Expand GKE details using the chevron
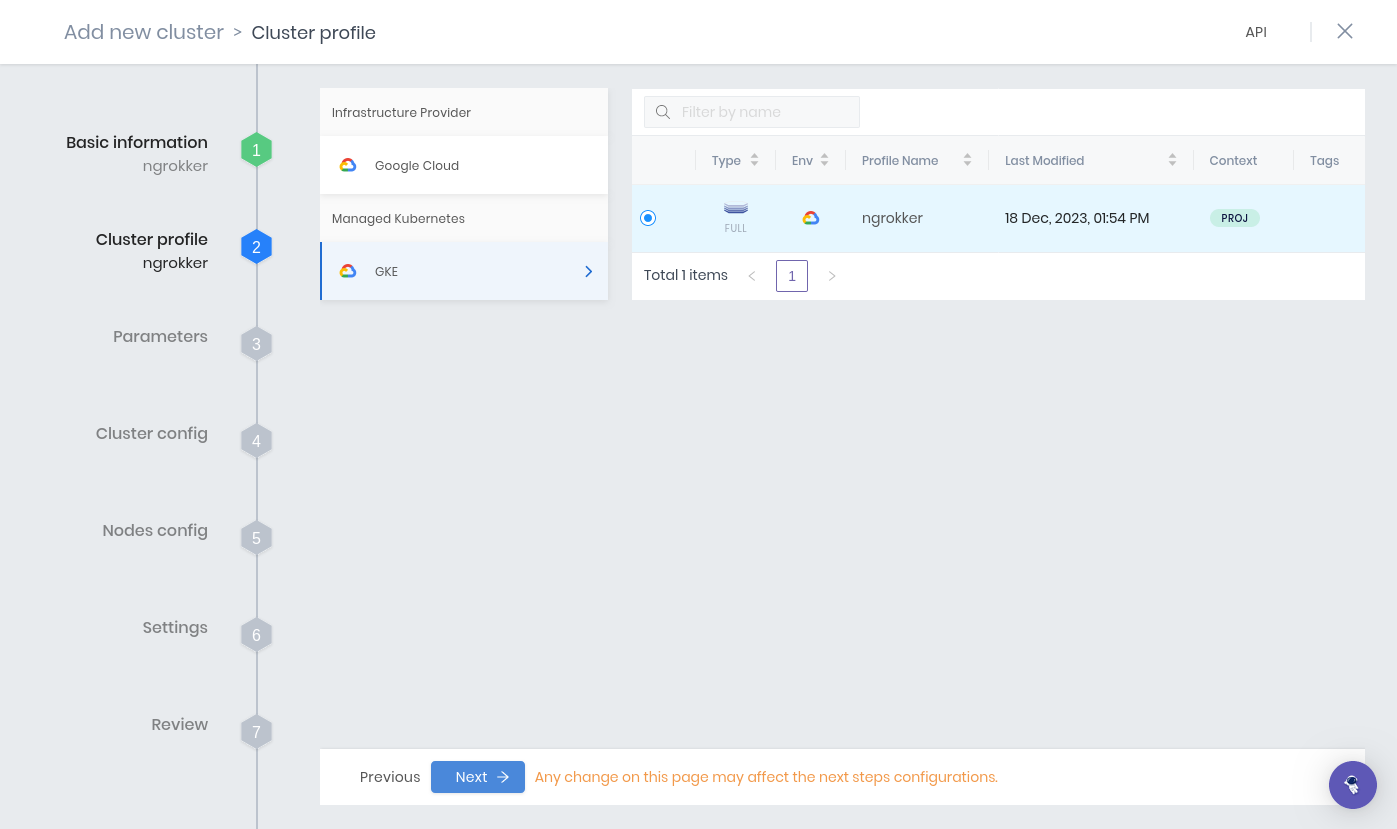This screenshot has height=829, width=1397. pyautogui.click(x=588, y=271)
